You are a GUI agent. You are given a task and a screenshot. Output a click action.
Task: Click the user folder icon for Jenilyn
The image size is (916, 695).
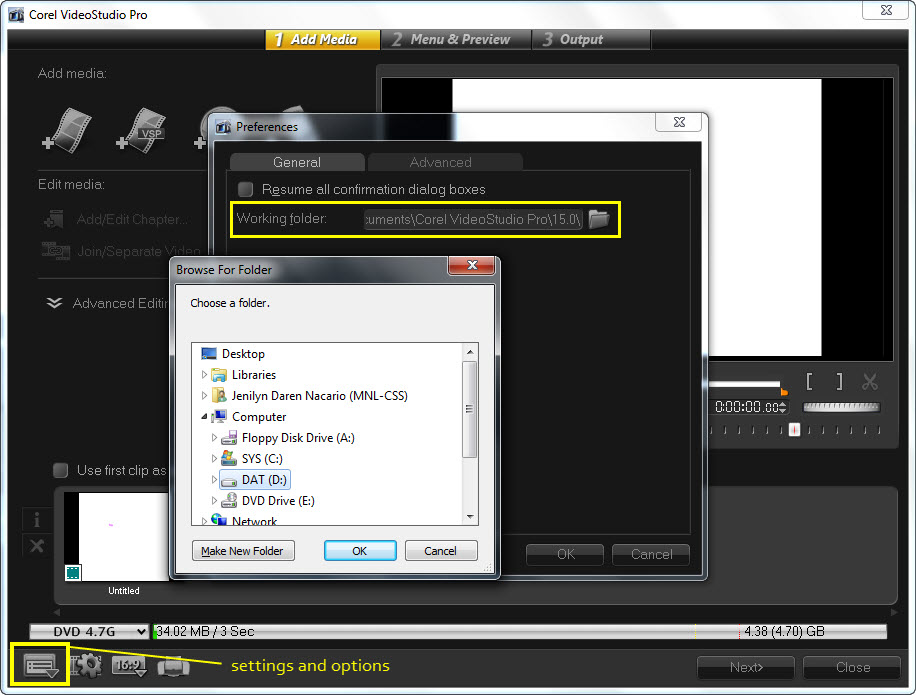[219, 396]
